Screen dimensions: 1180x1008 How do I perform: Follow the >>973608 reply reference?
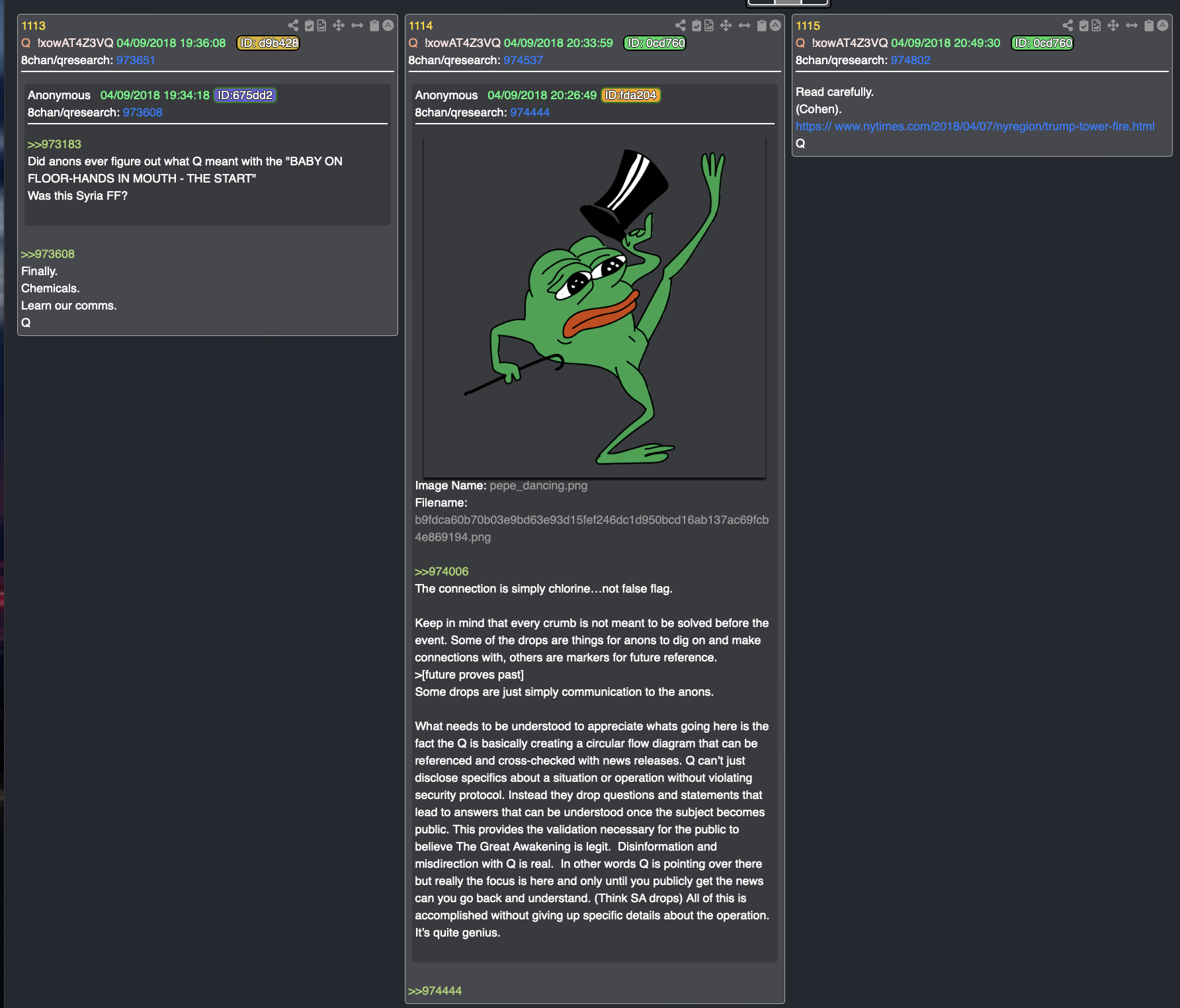(48, 254)
